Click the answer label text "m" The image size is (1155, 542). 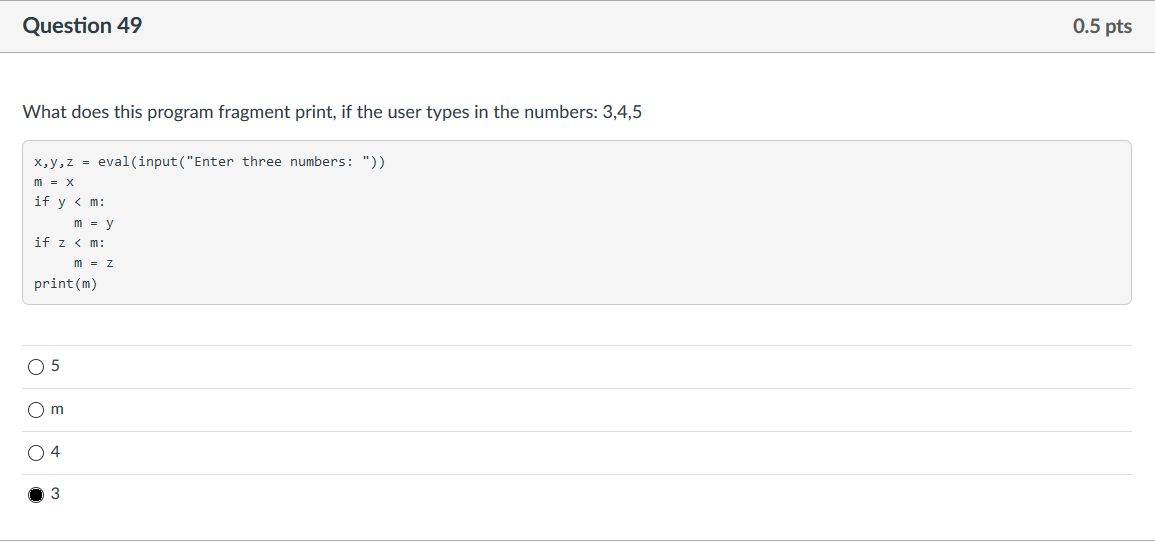pyautogui.click(x=57, y=409)
